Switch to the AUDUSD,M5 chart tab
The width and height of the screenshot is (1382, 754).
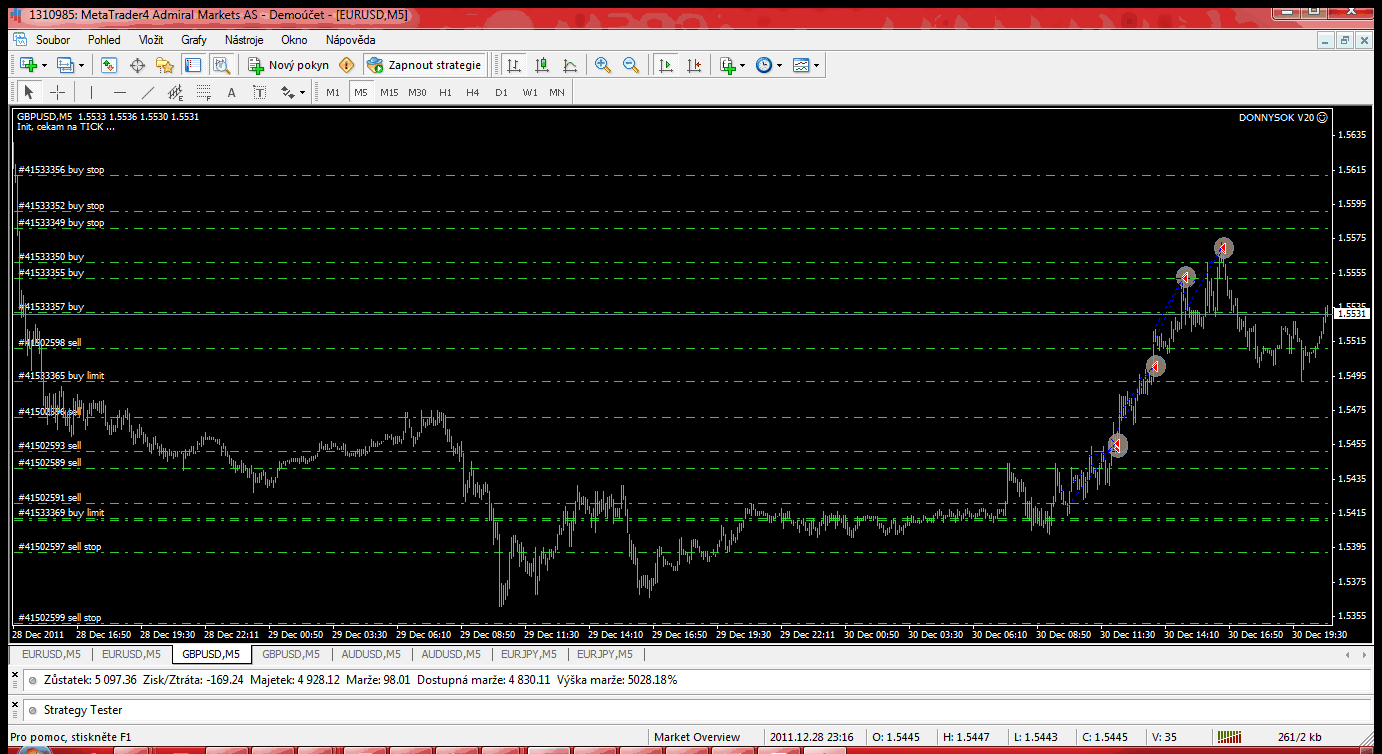pos(371,655)
